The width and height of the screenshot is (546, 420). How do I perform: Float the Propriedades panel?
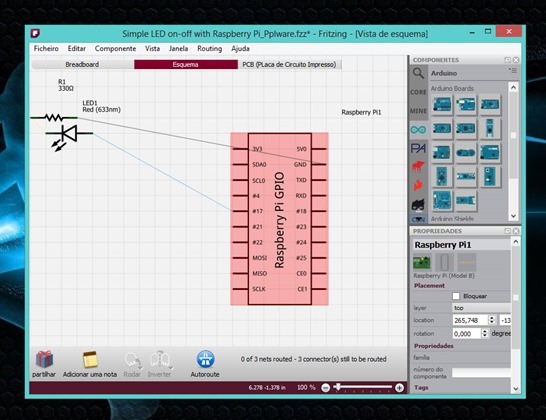pos(507,231)
